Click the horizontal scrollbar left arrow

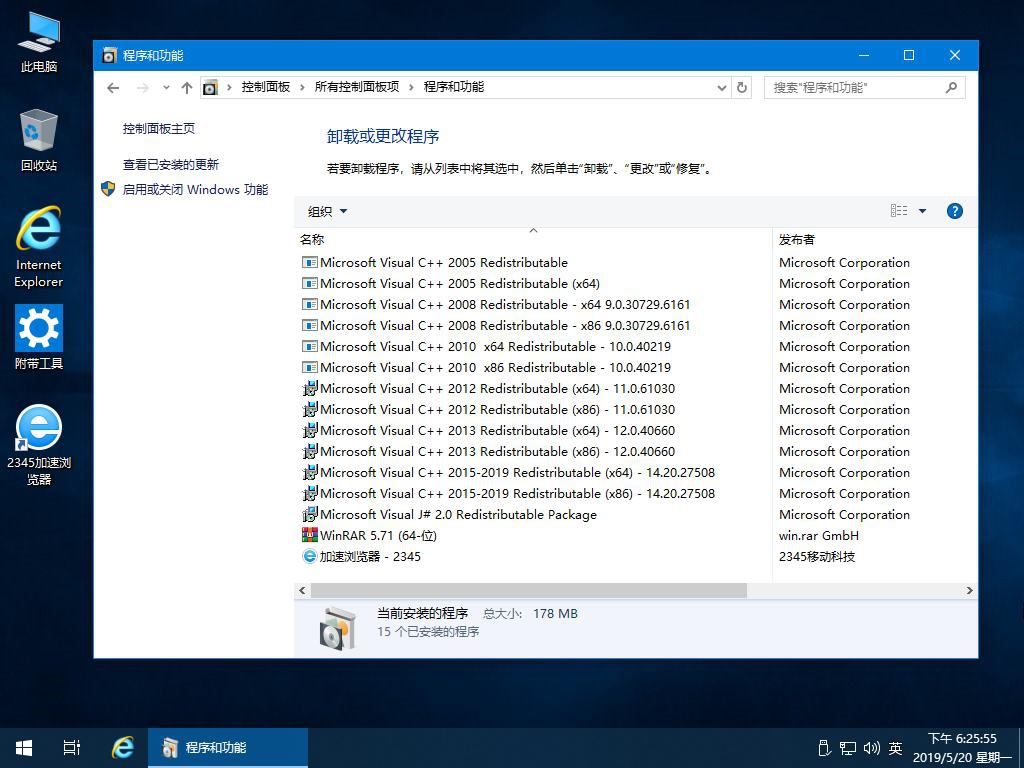click(302, 590)
